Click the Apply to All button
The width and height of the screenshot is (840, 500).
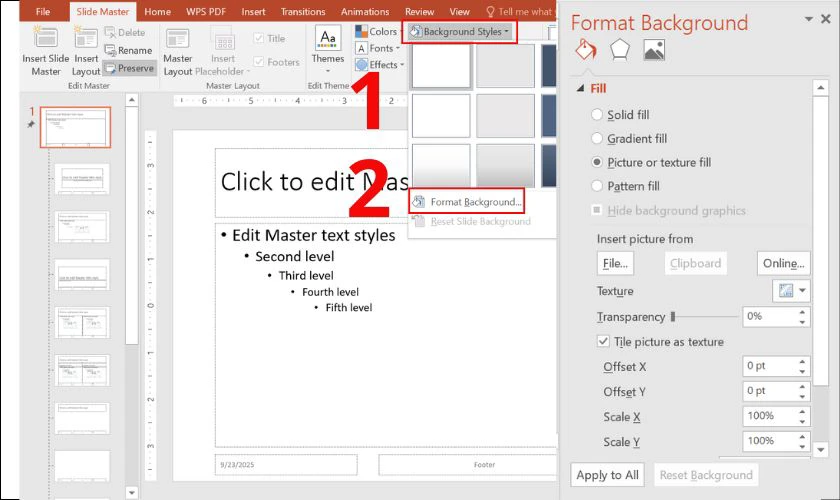tap(607, 475)
